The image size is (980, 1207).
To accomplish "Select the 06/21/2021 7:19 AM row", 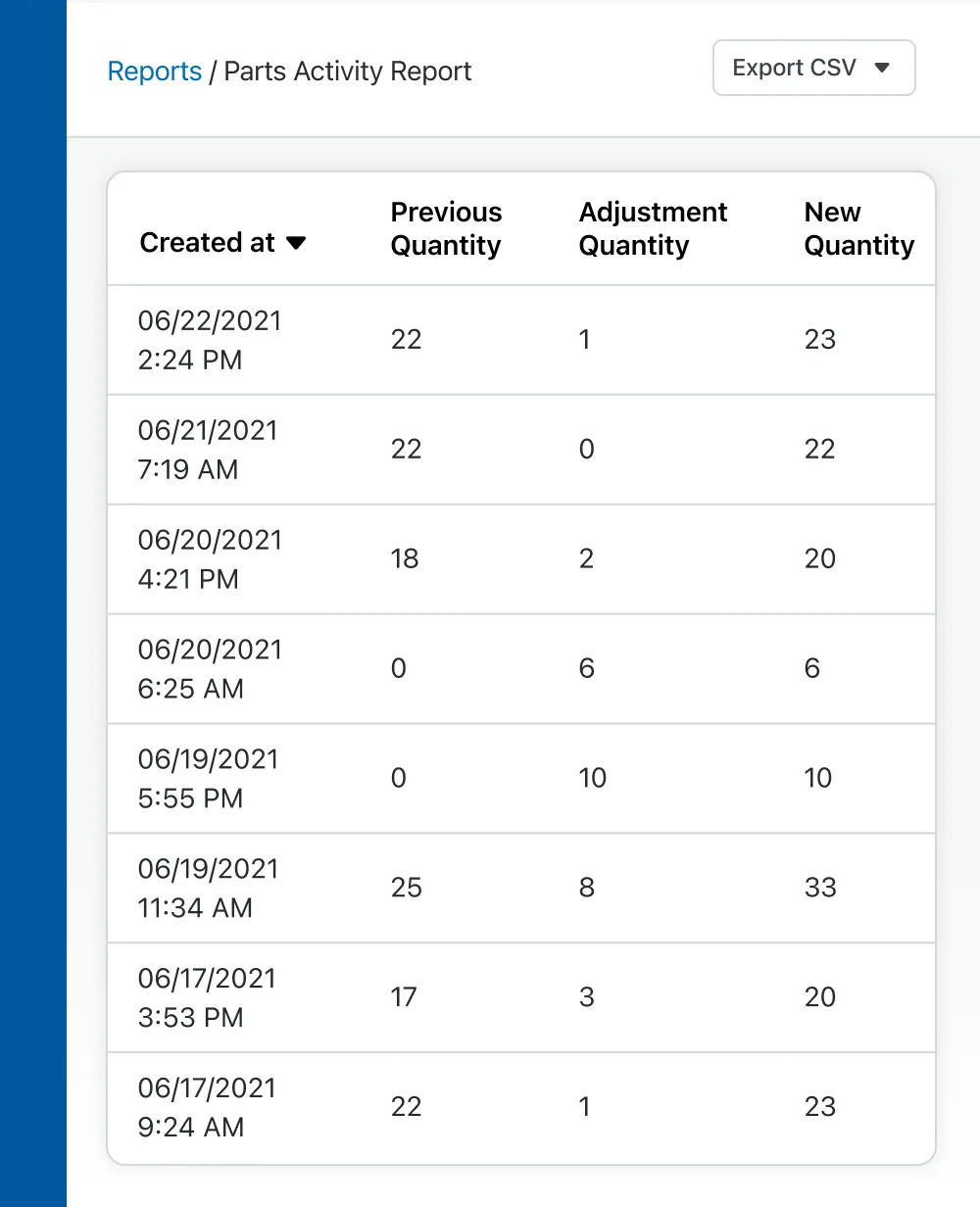I will 208,450.
